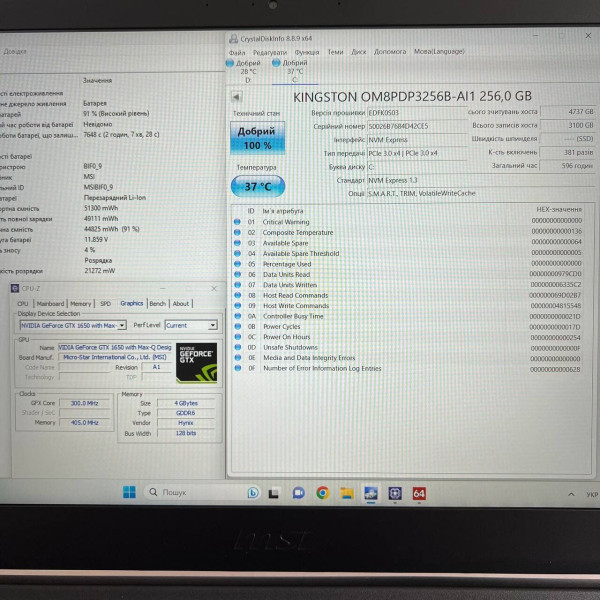Click the Добрий 100 % health status button
This screenshot has height=600, width=600.
[258, 138]
